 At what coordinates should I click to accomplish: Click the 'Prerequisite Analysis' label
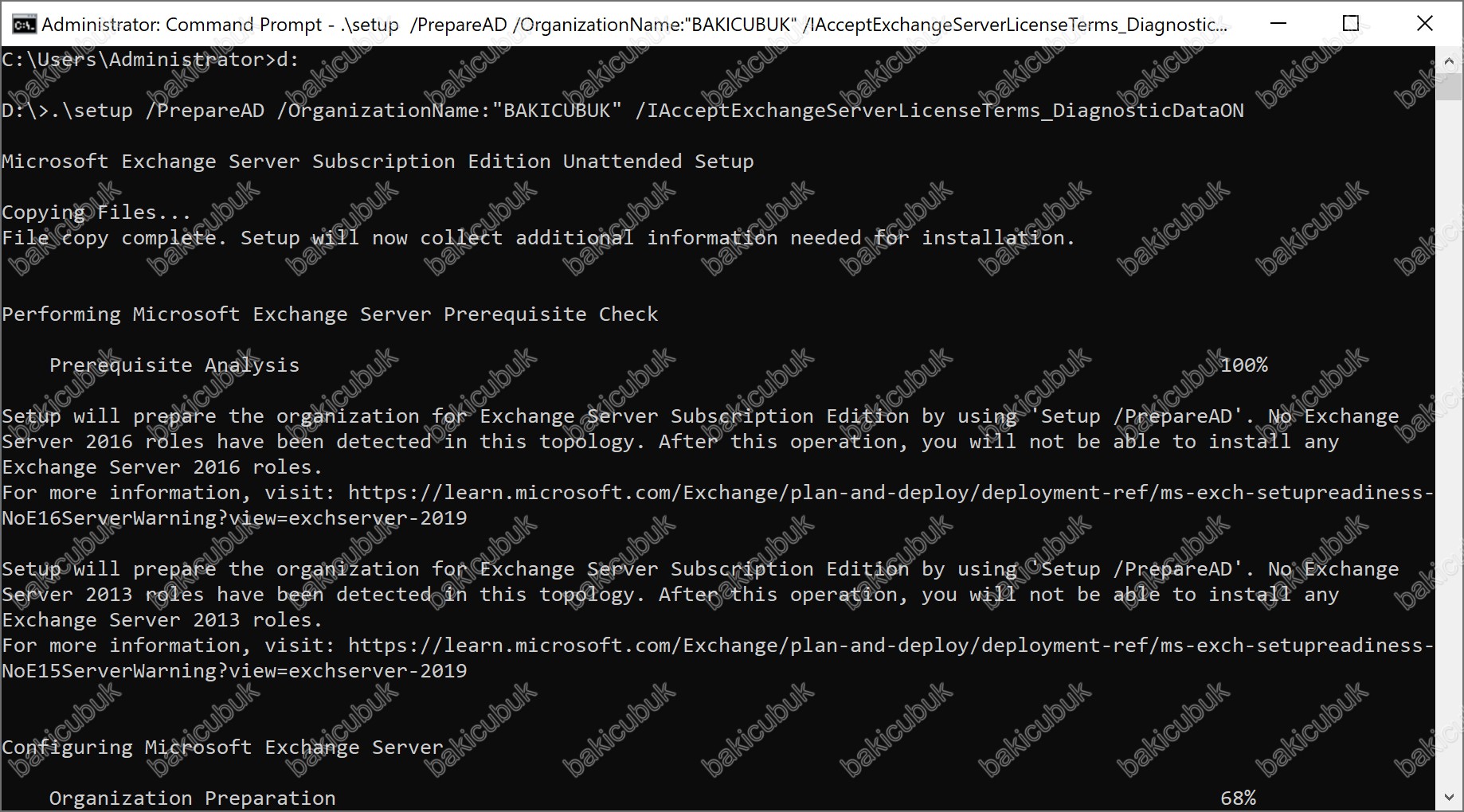click(x=174, y=365)
